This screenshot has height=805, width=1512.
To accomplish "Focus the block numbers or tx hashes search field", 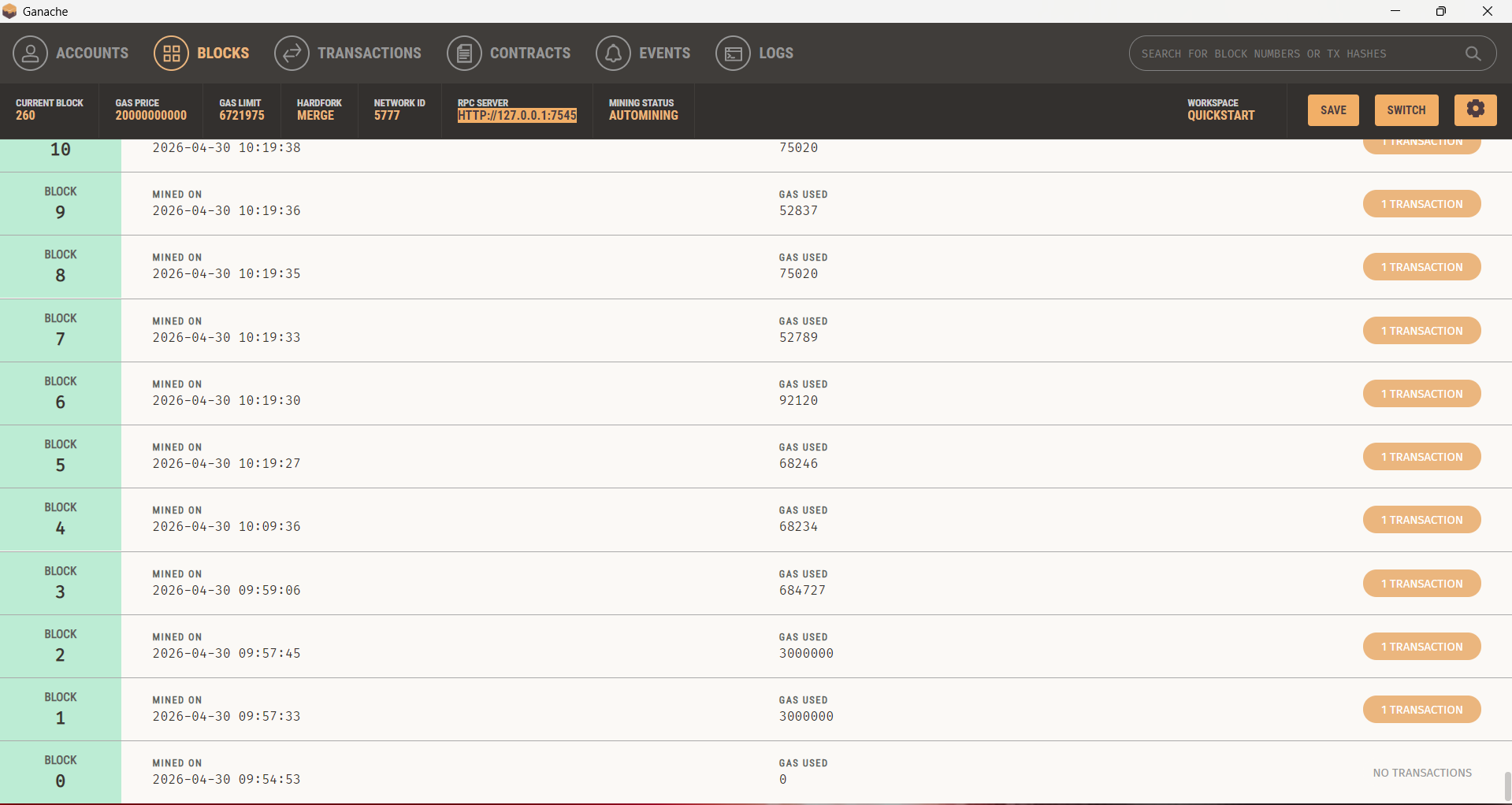I will pos(1313,54).
